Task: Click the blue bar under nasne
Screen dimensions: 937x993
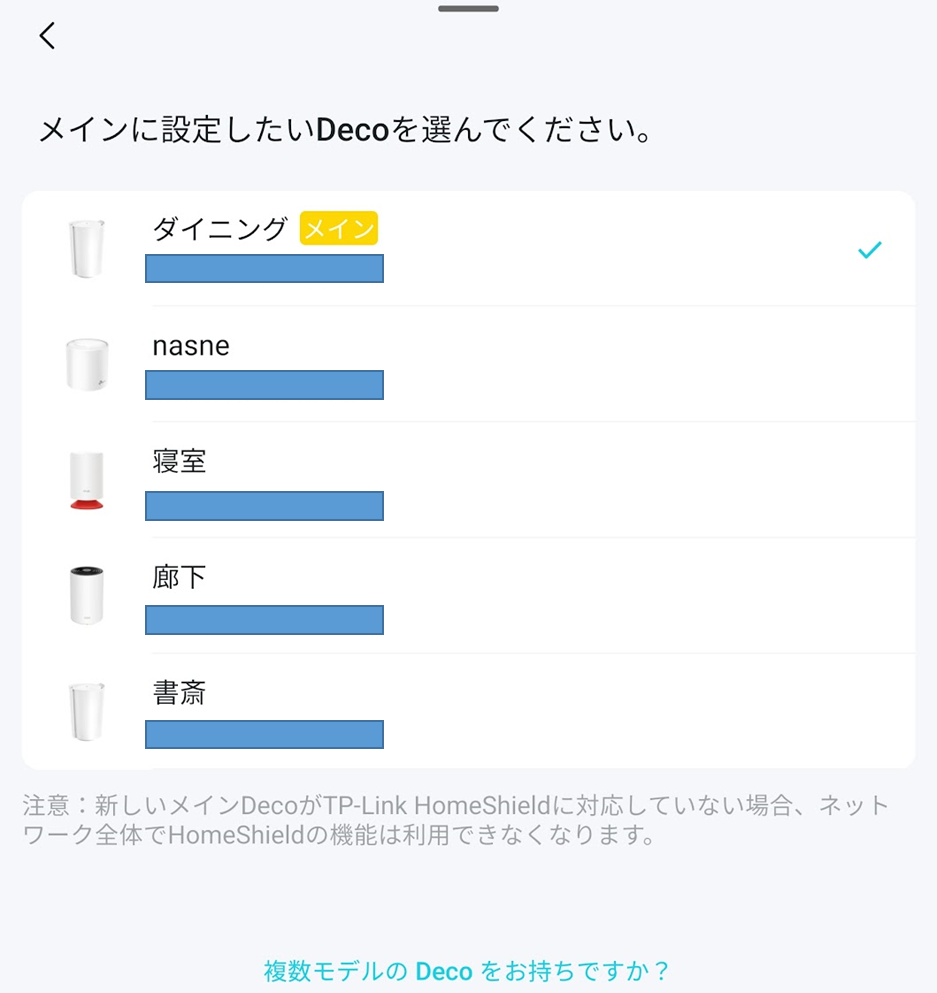Action: pyautogui.click(x=264, y=385)
